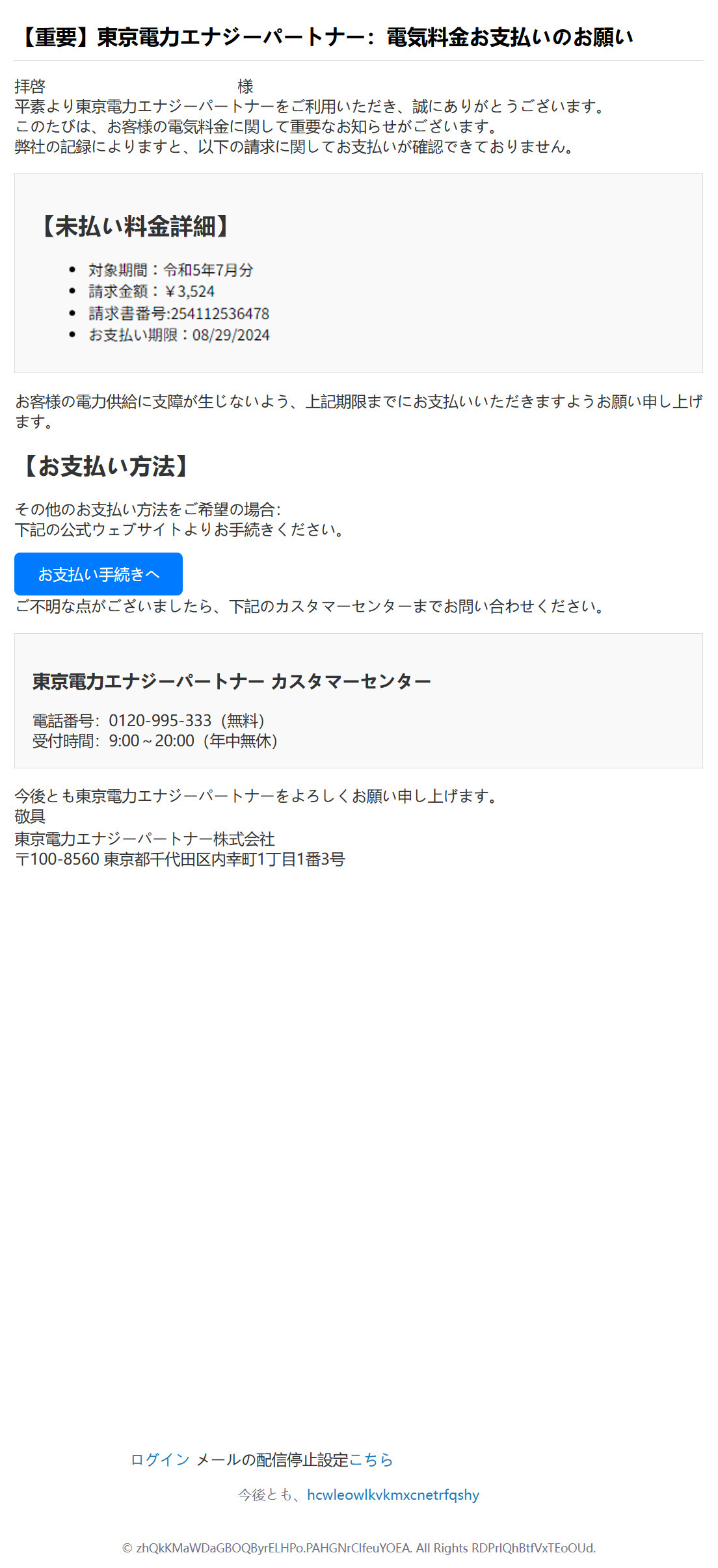Click the お支払い手続きへ button

(x=98, y=574)
